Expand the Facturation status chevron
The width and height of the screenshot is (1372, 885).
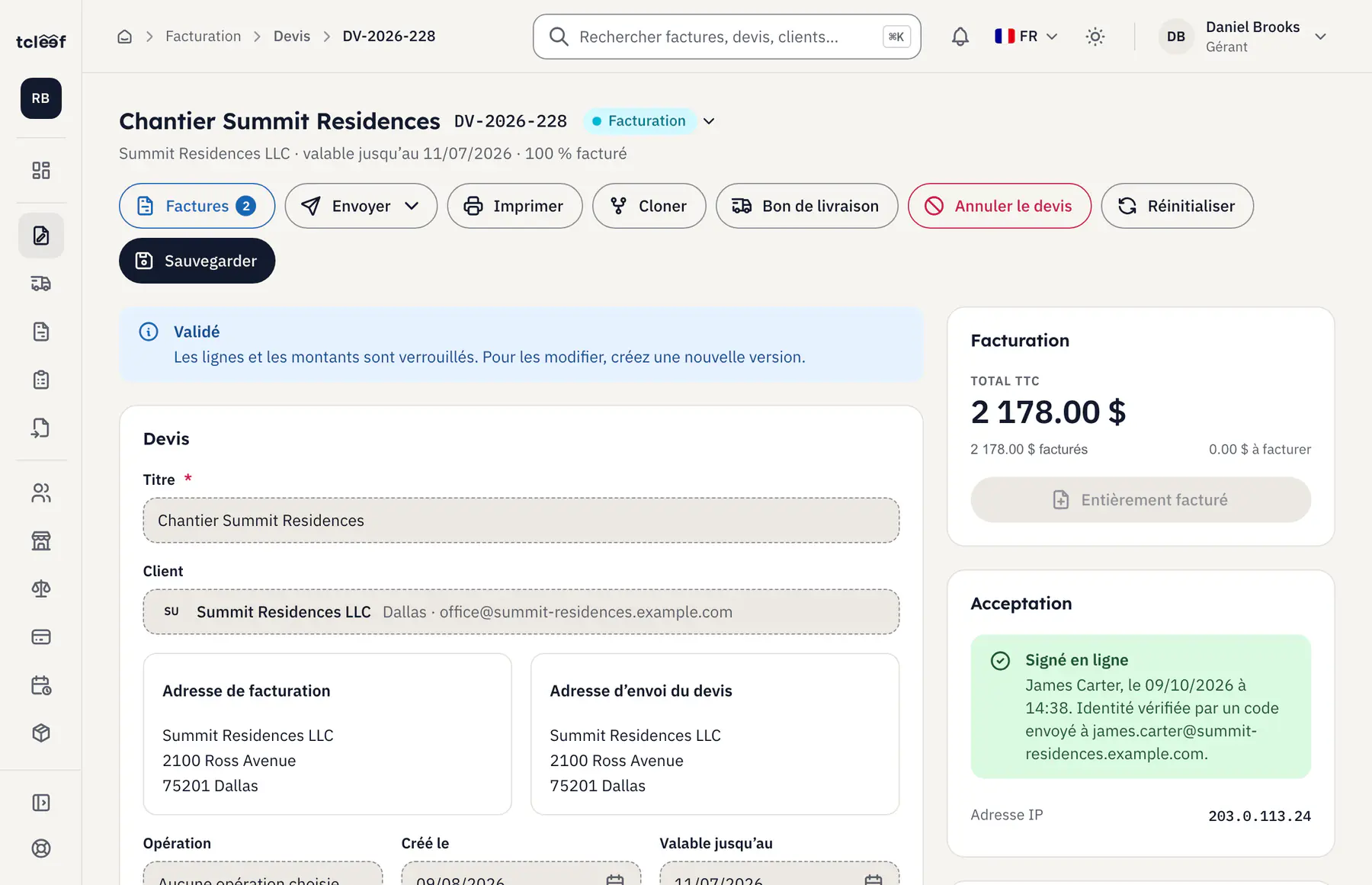pyautogui.click(x=709, y=121)
